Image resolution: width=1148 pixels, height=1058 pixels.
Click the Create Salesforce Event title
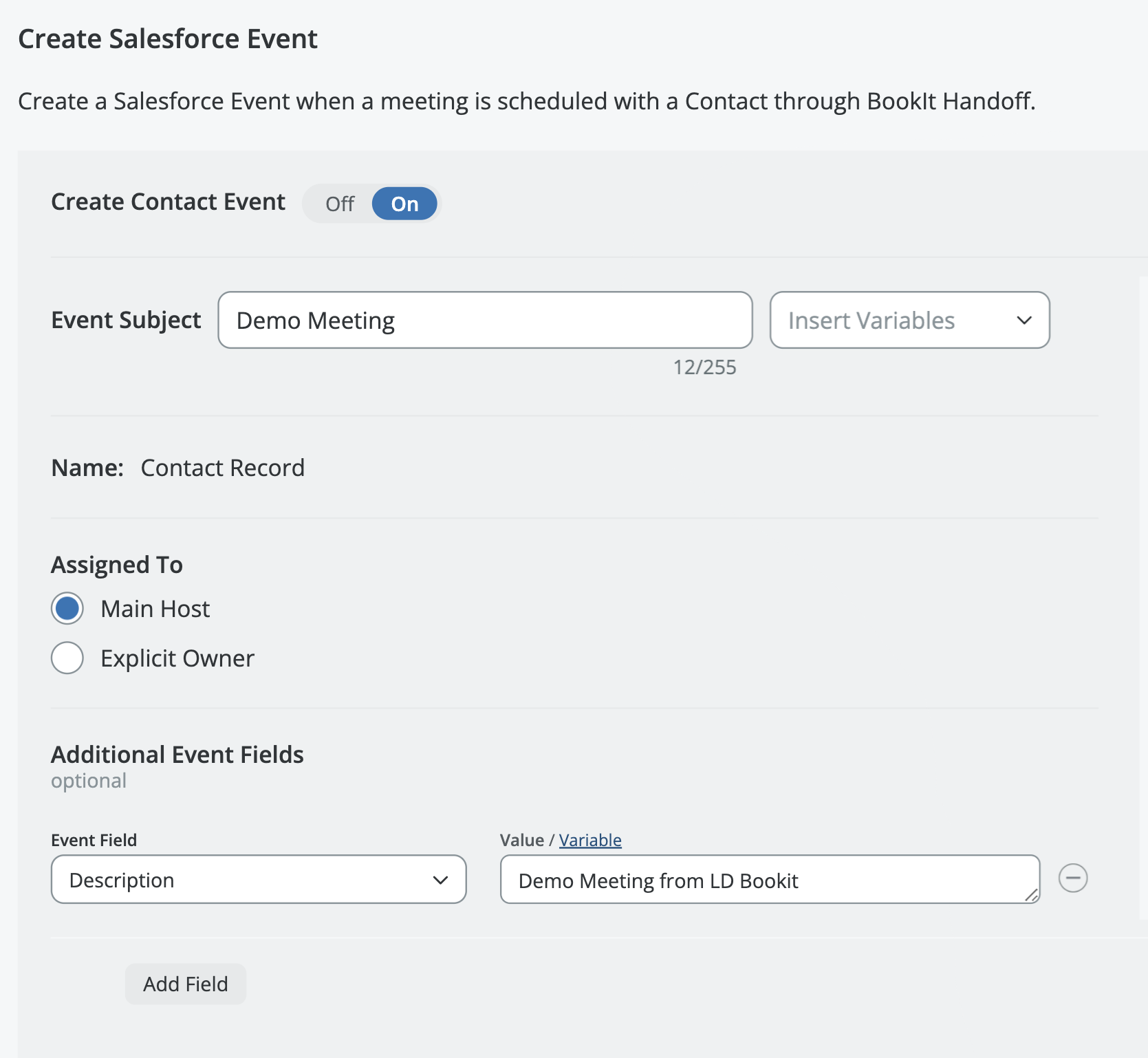click(168, 39)
